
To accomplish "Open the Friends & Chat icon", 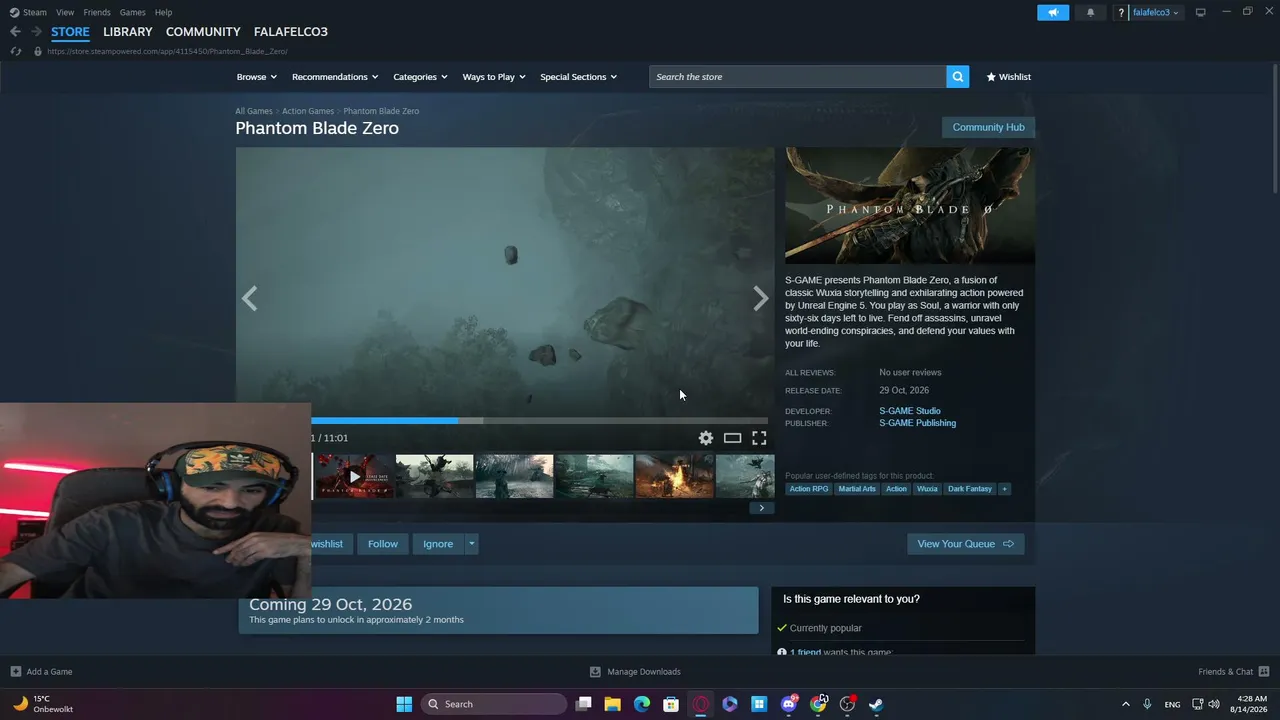I will click(x=1263, y=672).
